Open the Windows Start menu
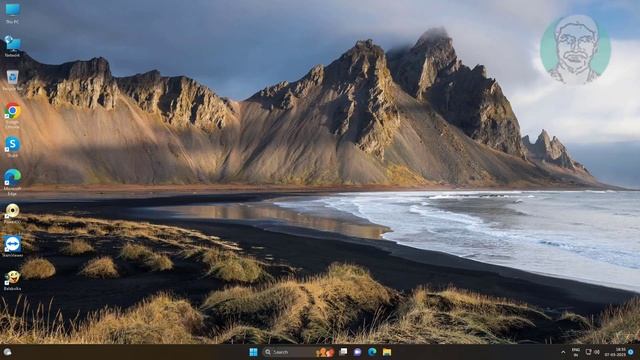 pos(253,352)
